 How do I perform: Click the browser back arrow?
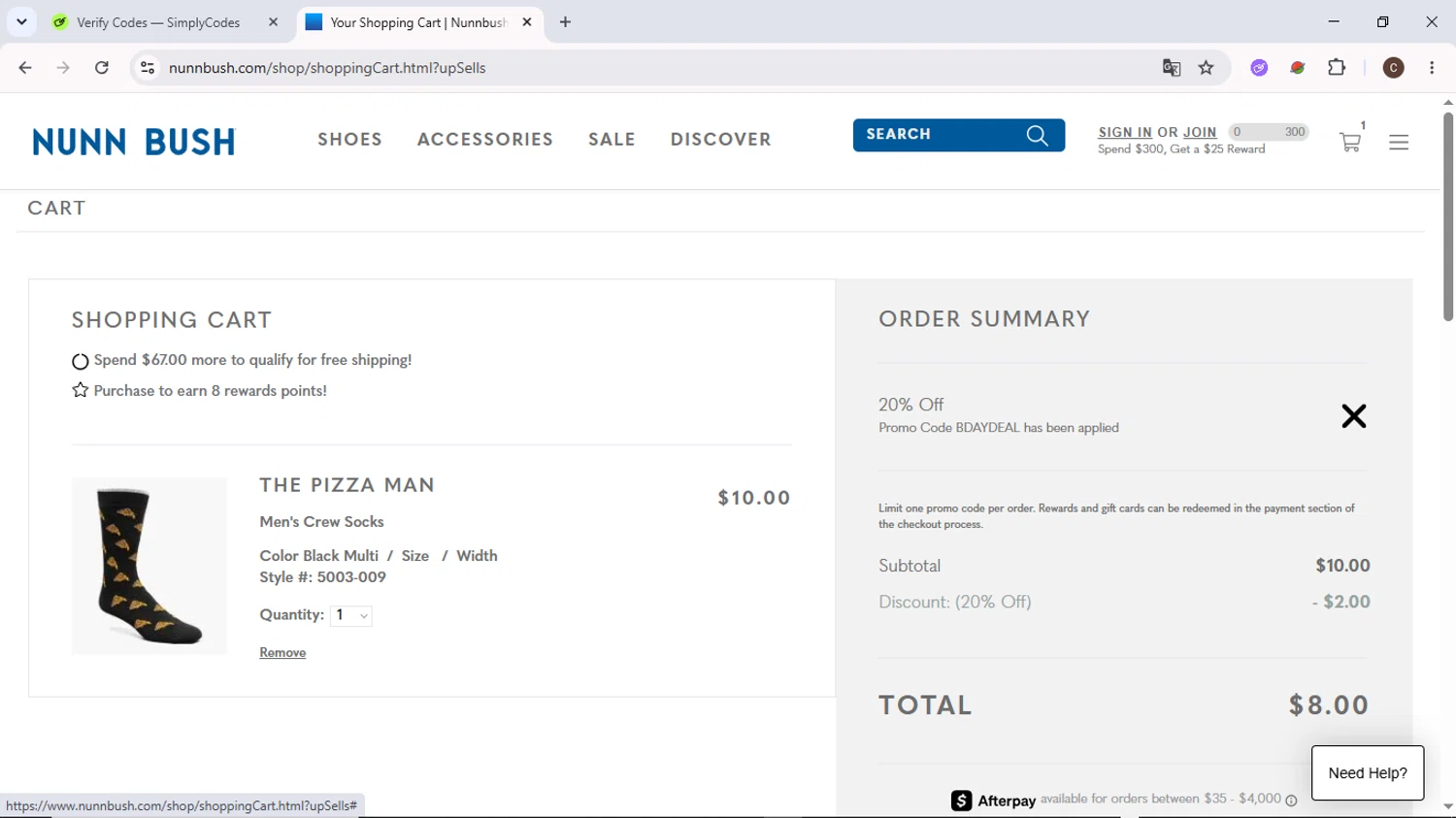[25, 68]
